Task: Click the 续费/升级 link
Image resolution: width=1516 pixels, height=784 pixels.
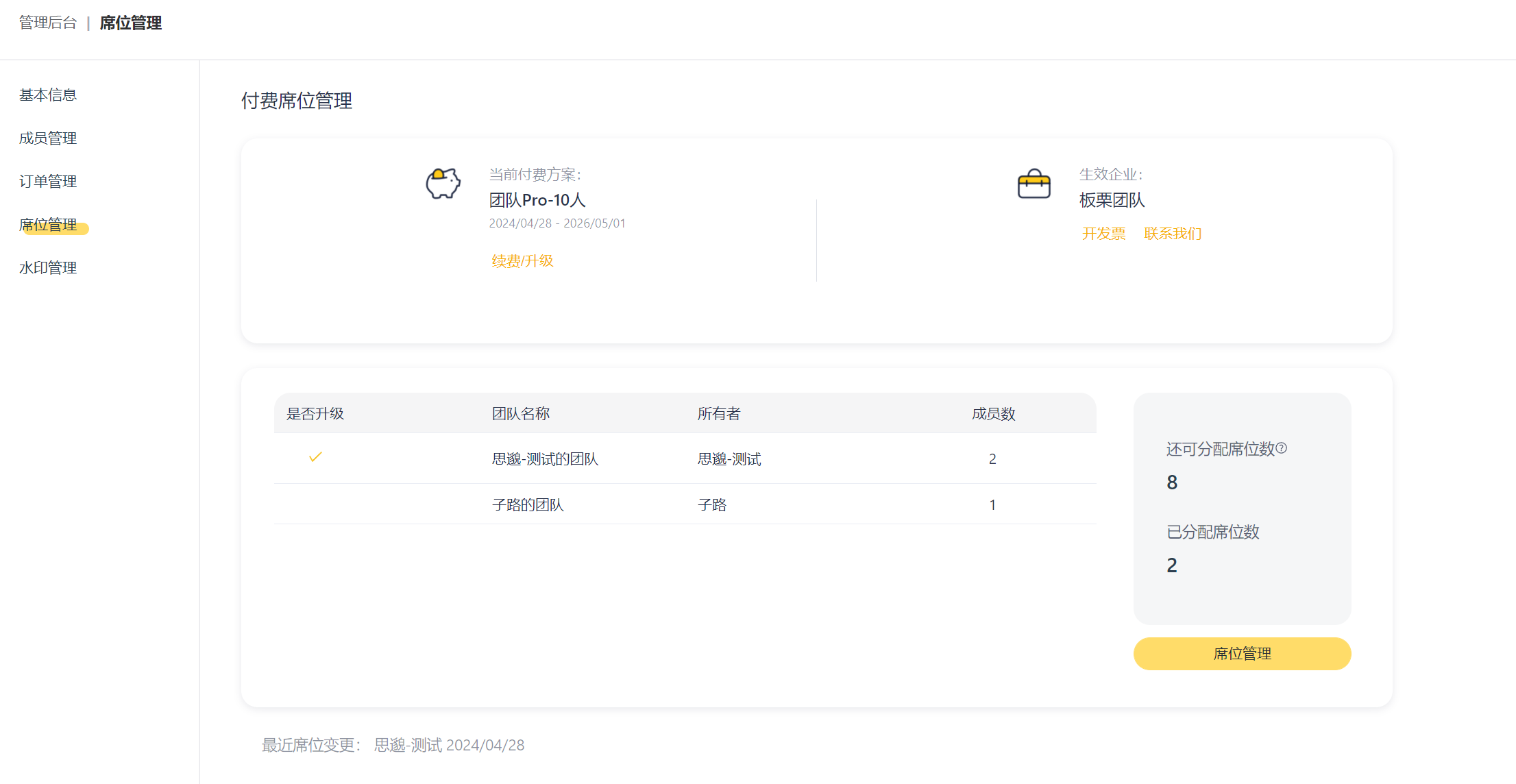Action: coord(522,261)
